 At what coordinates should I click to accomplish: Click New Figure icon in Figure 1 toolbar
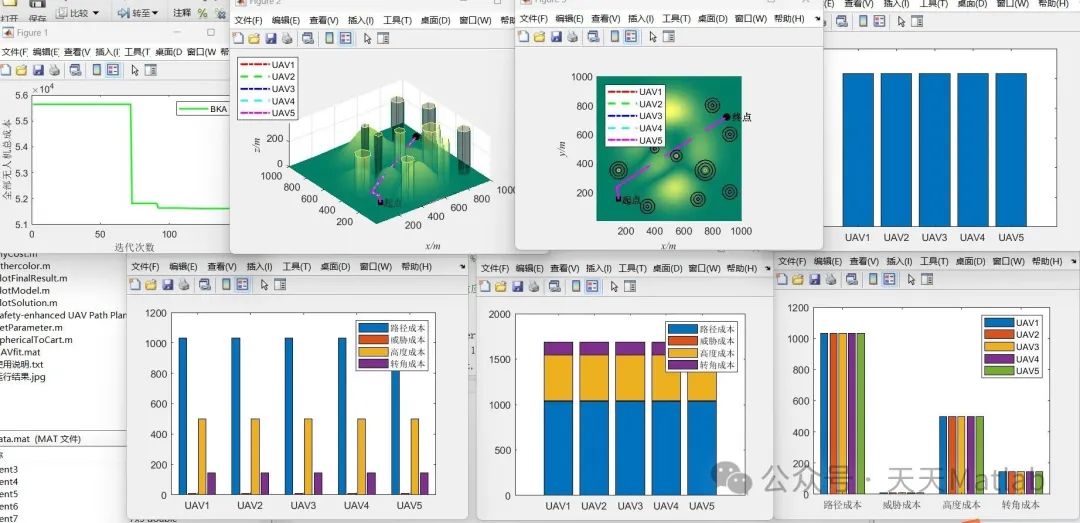tap(5, 70)
